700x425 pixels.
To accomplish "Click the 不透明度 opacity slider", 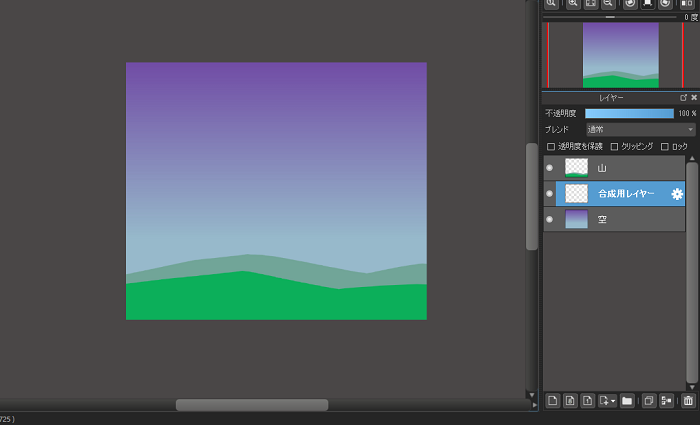I will coord(629,114).
